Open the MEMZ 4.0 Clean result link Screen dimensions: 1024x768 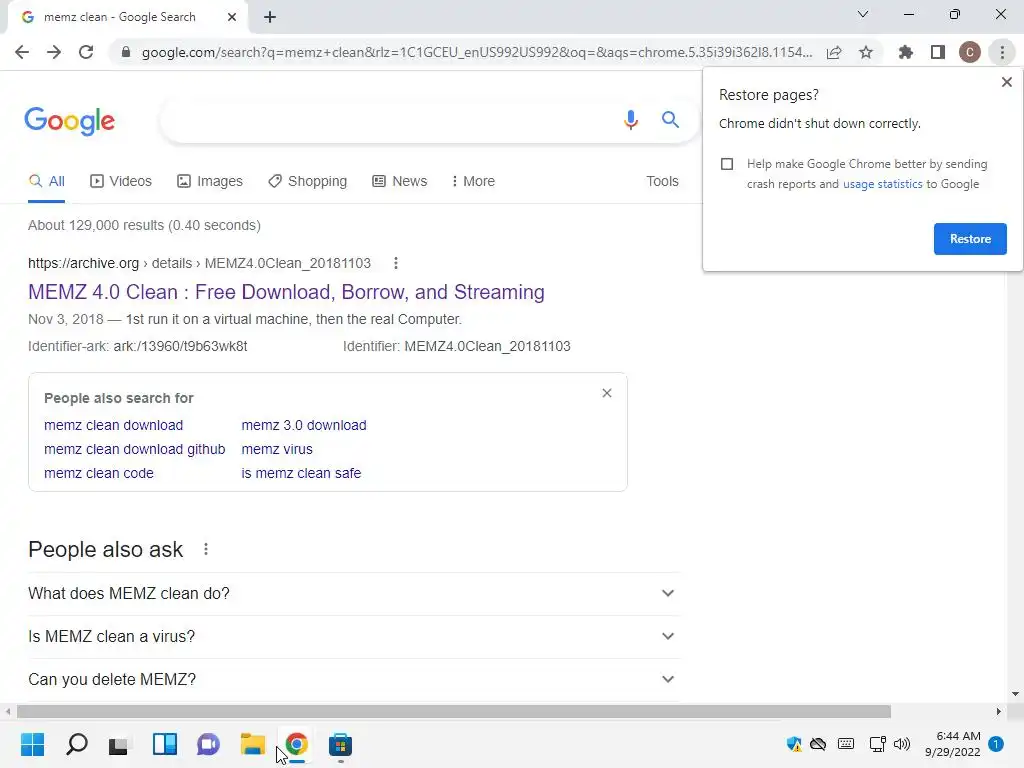[286, 292]
